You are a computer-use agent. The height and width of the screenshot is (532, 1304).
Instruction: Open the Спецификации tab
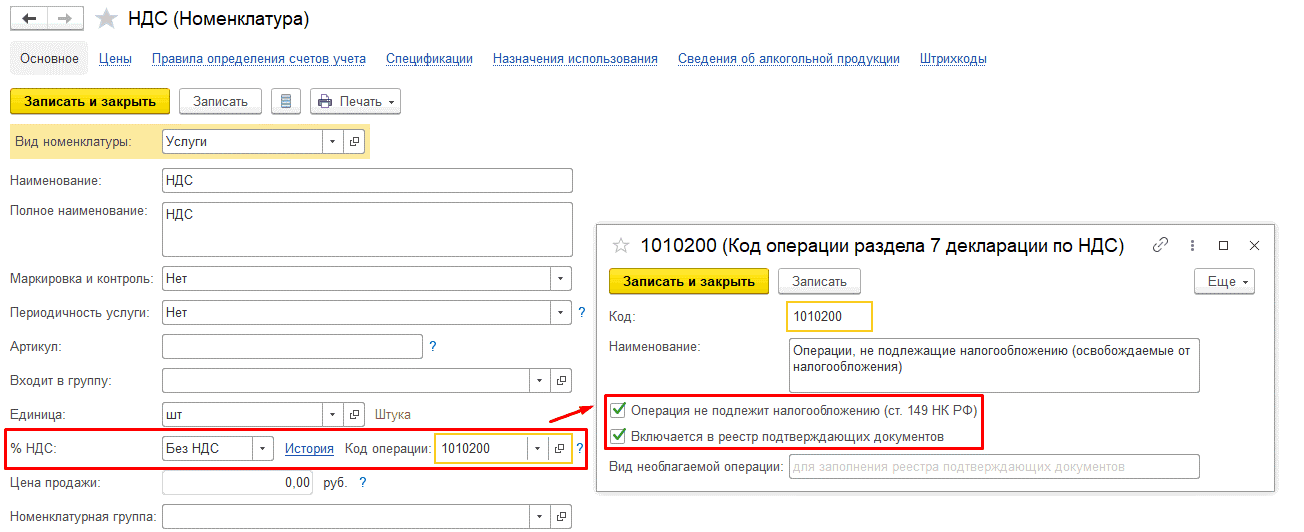[429, 59]
